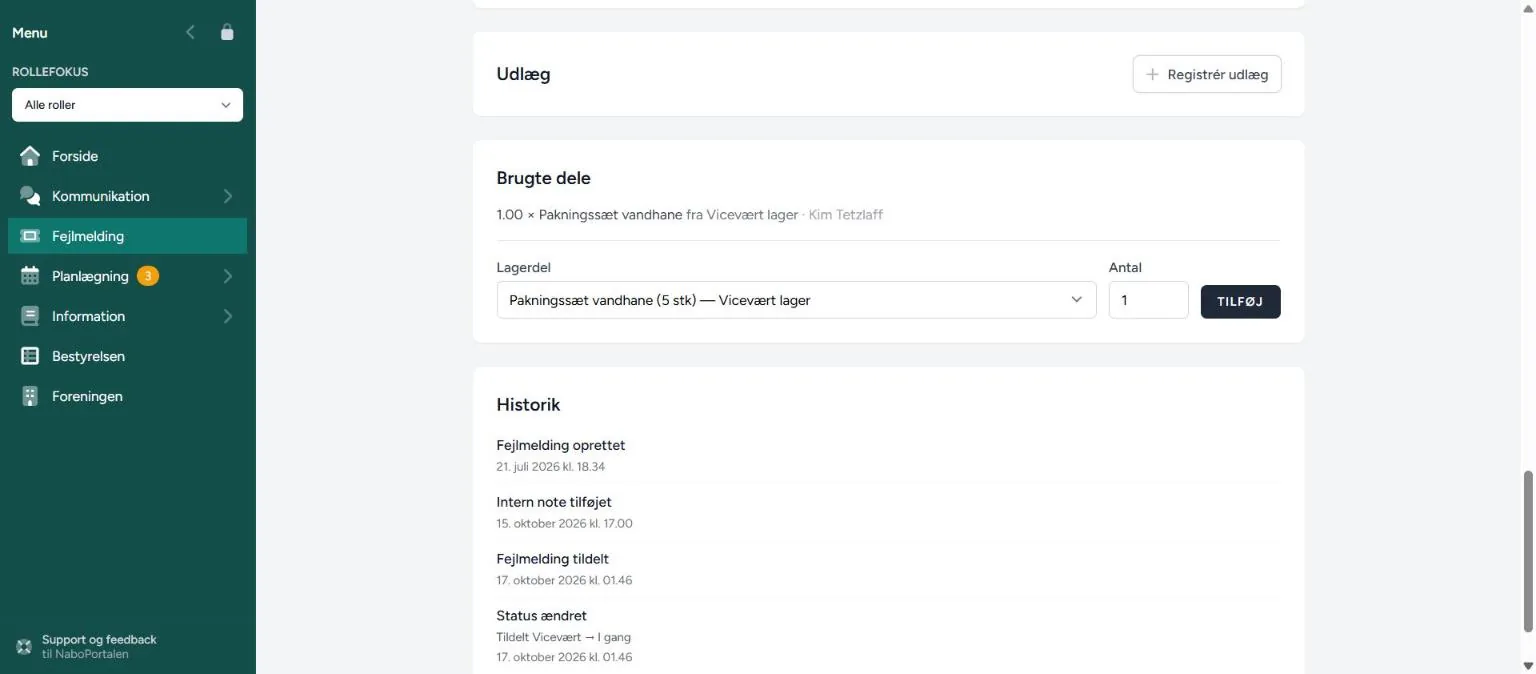Open the Lagerdel dropdown

[x=796, y=300]
